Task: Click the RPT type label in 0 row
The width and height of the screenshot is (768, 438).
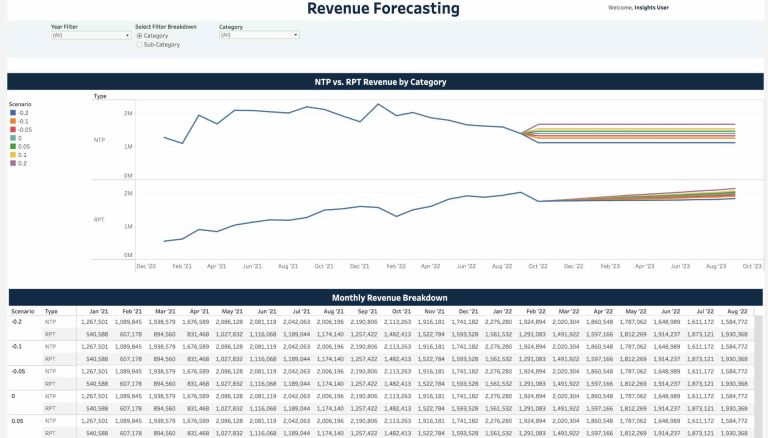Action: pos(50,408)
